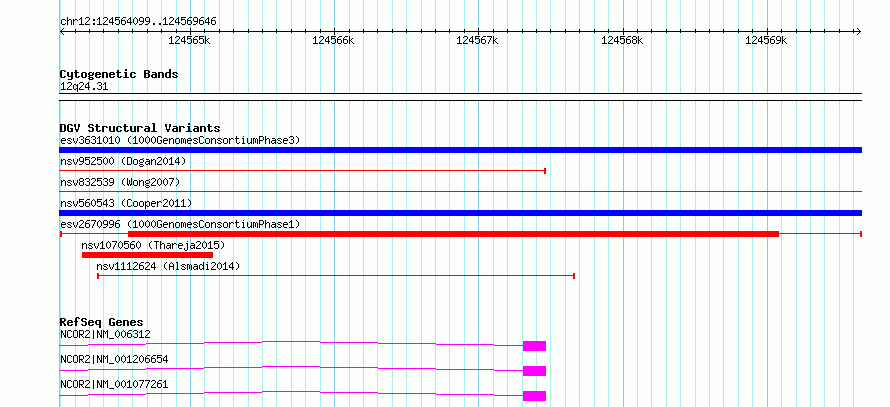Select the nsv560543 (Cooper2011) label
Image resolution: width=890 pixels, height=407 pixels.
(126, 203)
